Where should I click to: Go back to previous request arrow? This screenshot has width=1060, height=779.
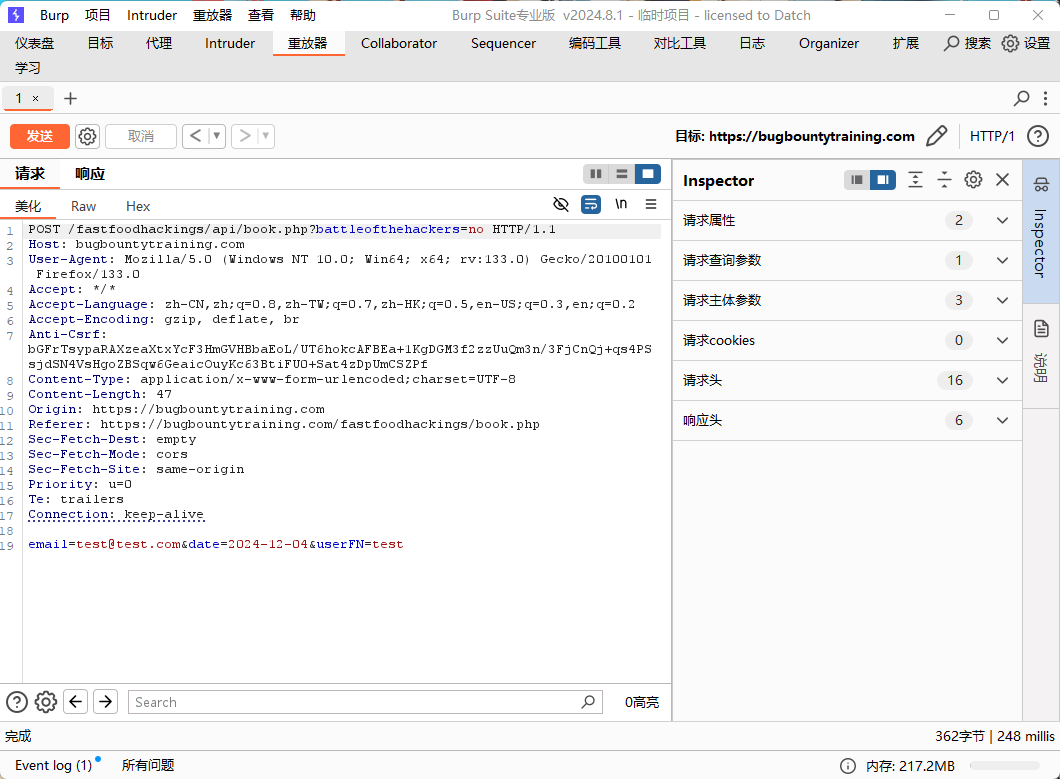pos(195,136)
